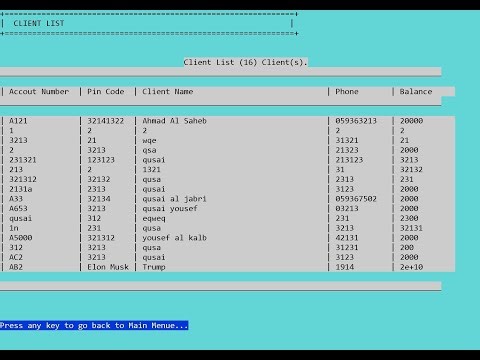480x360 pixels.
Task: Select balance value 20000
Action: (x=411, y=121)
